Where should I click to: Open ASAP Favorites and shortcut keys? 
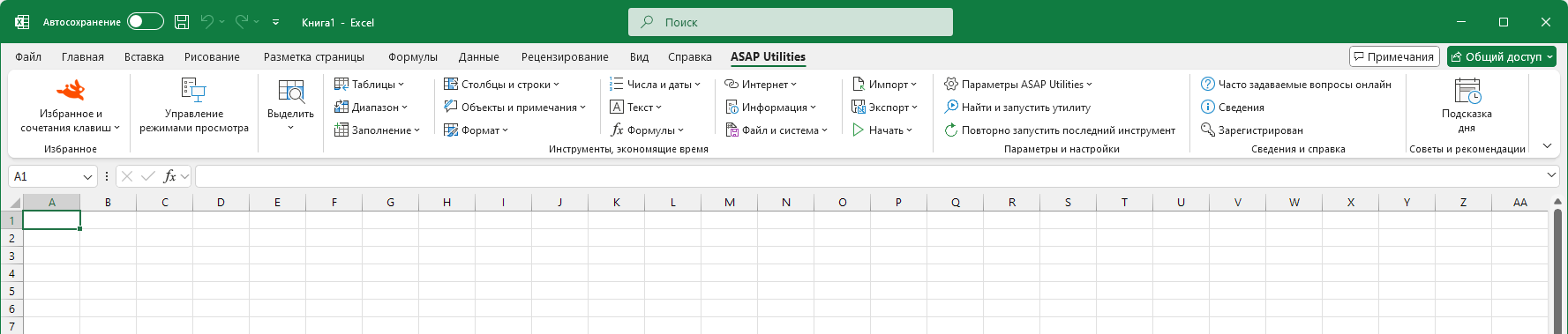(71, 106)
